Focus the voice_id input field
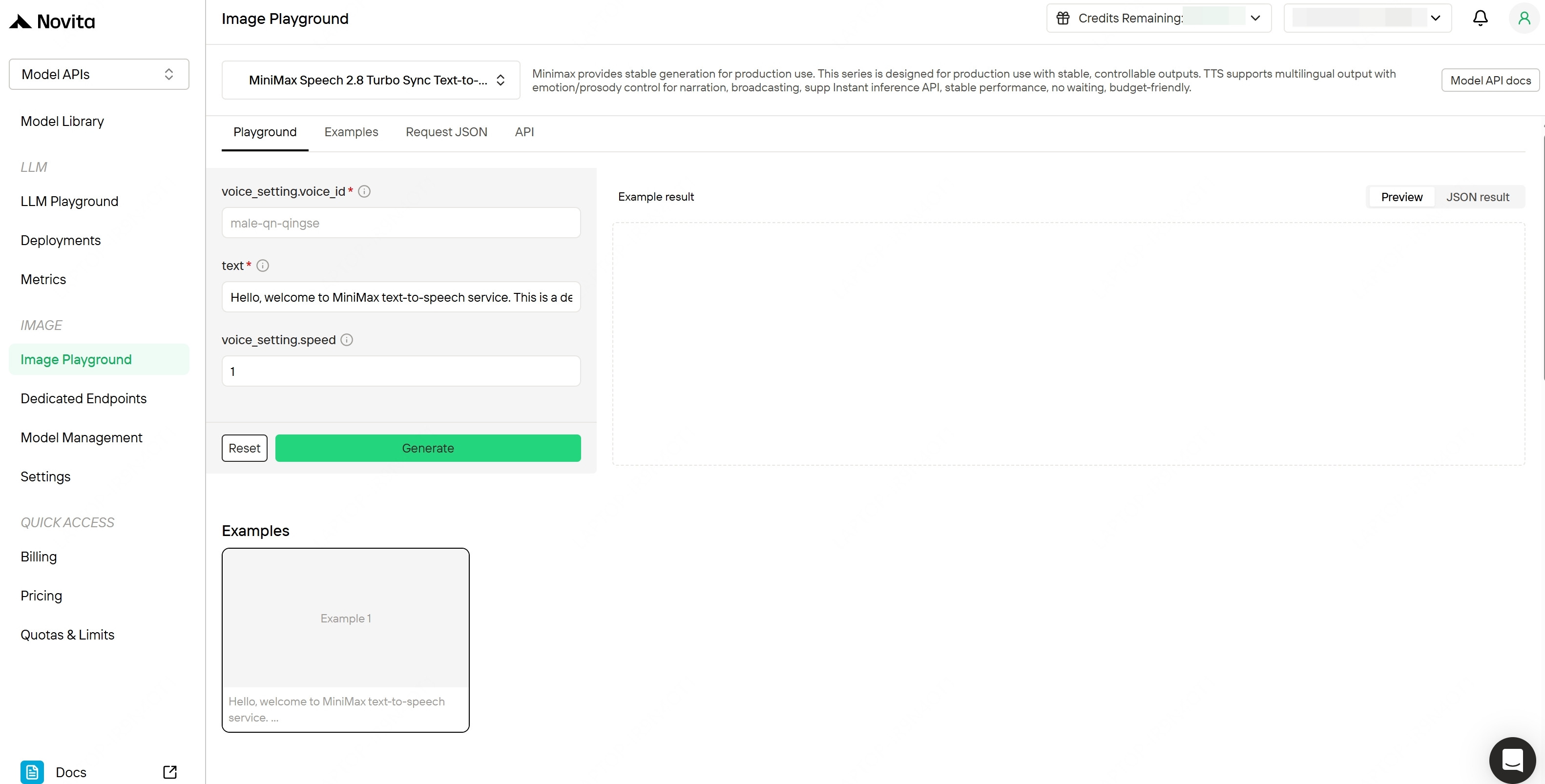 point(401,223)
